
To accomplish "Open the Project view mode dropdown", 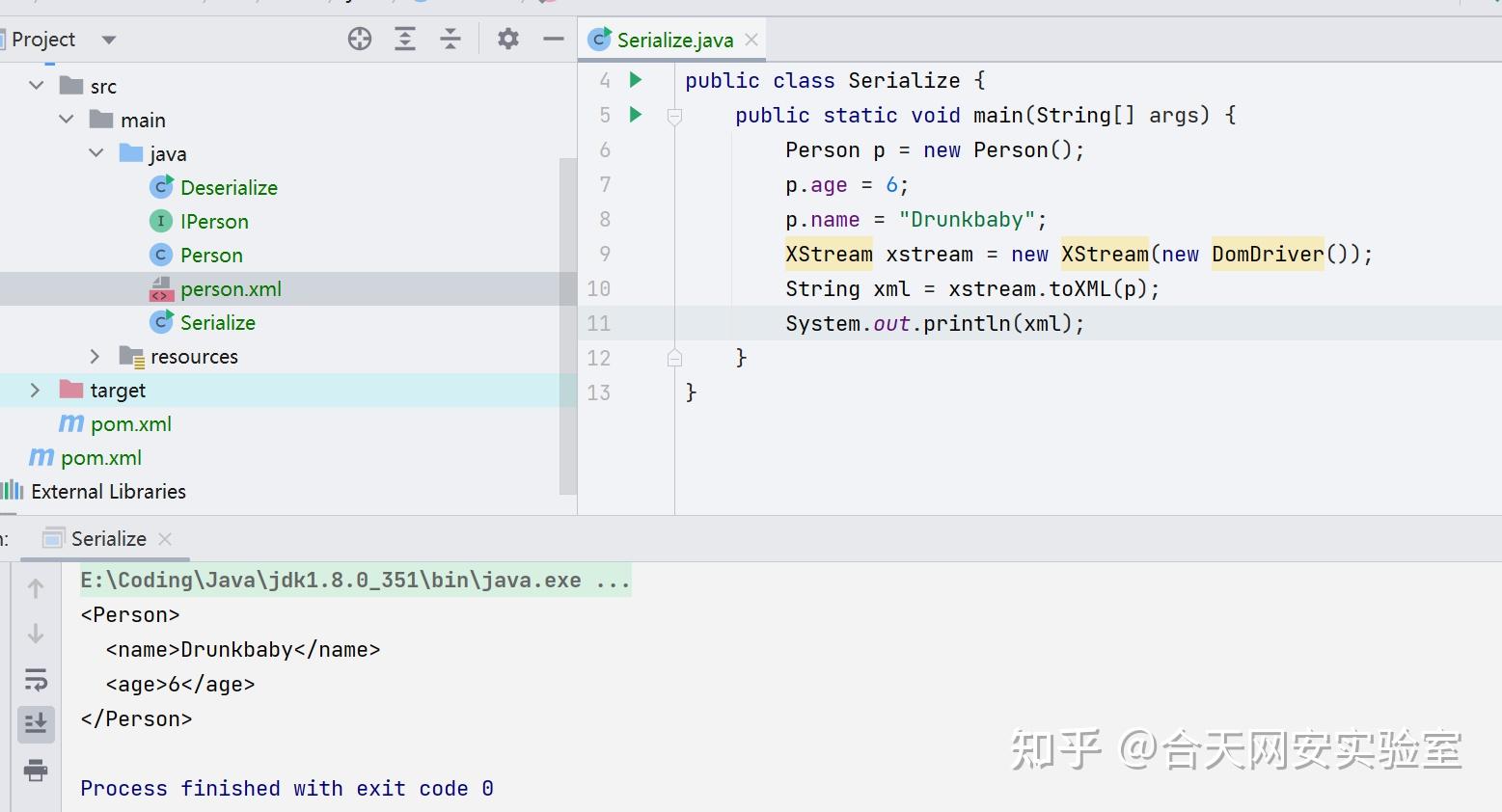I will [x=108, y=40].
